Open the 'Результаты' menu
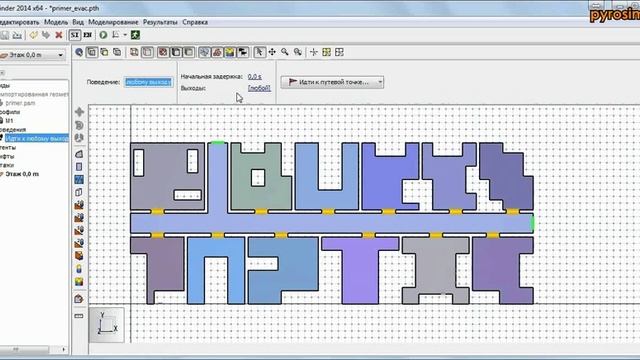This screenshot has height=360, width=640. 160,22
